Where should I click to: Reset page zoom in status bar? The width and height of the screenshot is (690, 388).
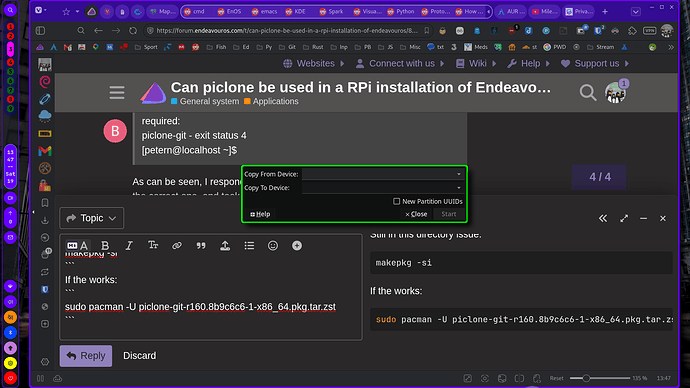pos(556,378)
